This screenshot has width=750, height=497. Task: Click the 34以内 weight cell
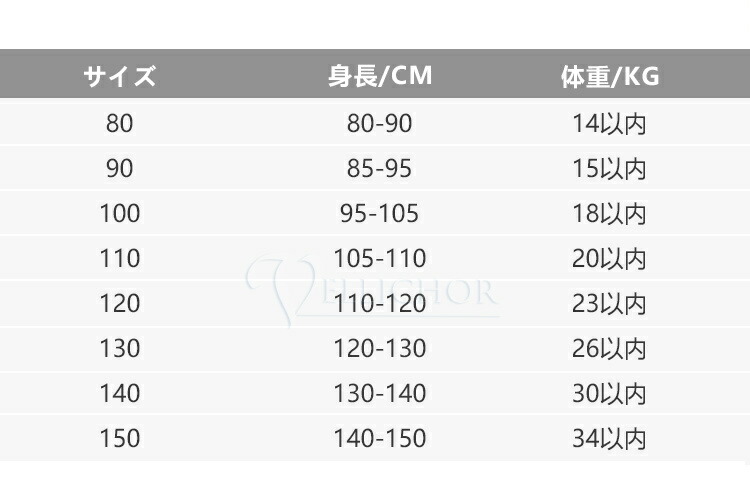(610, 439)
